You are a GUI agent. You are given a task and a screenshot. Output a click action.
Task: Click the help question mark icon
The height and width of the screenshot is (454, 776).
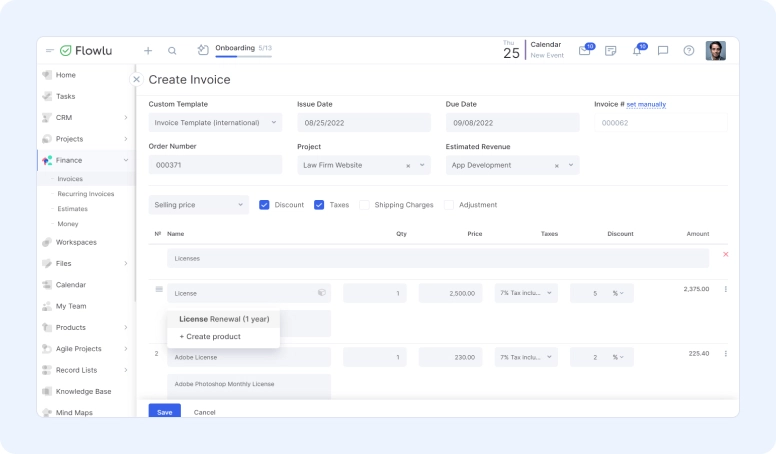click(x=688, y=51)
